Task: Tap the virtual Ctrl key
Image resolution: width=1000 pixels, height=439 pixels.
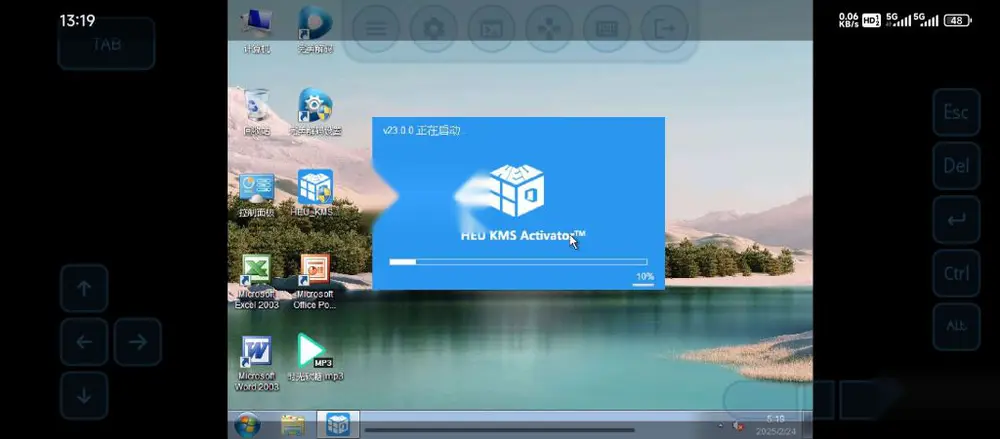Action: coord(956,273)
